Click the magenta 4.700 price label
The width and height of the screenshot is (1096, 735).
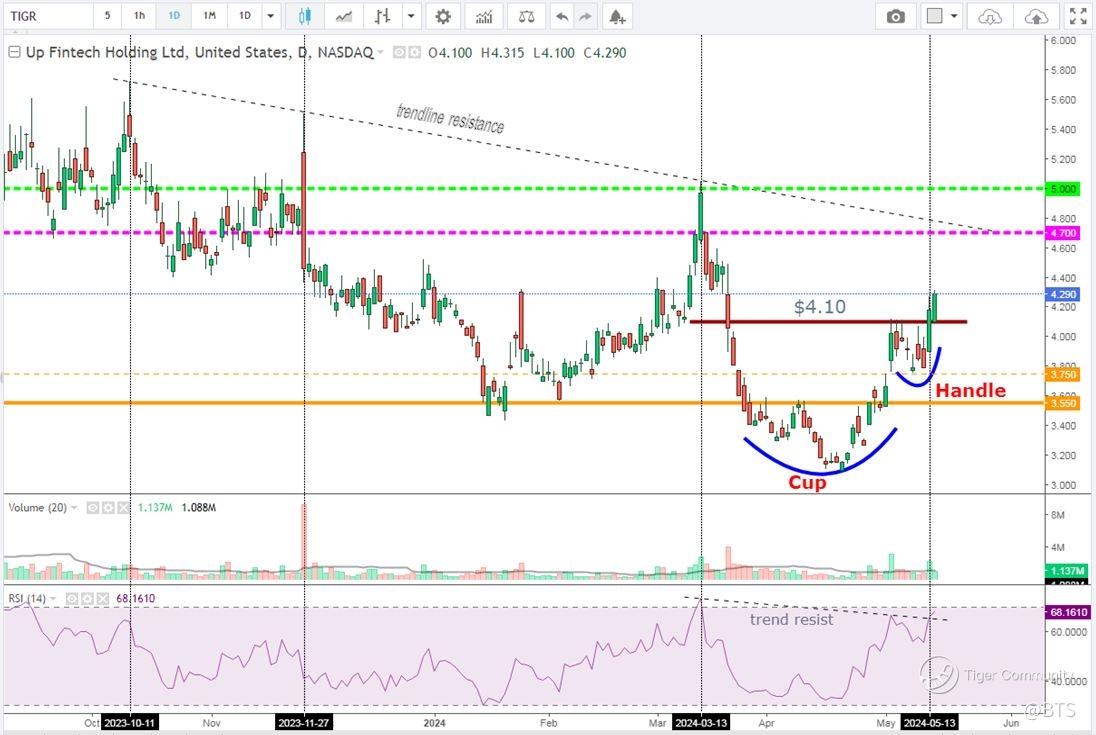(x=1062, y=233)
